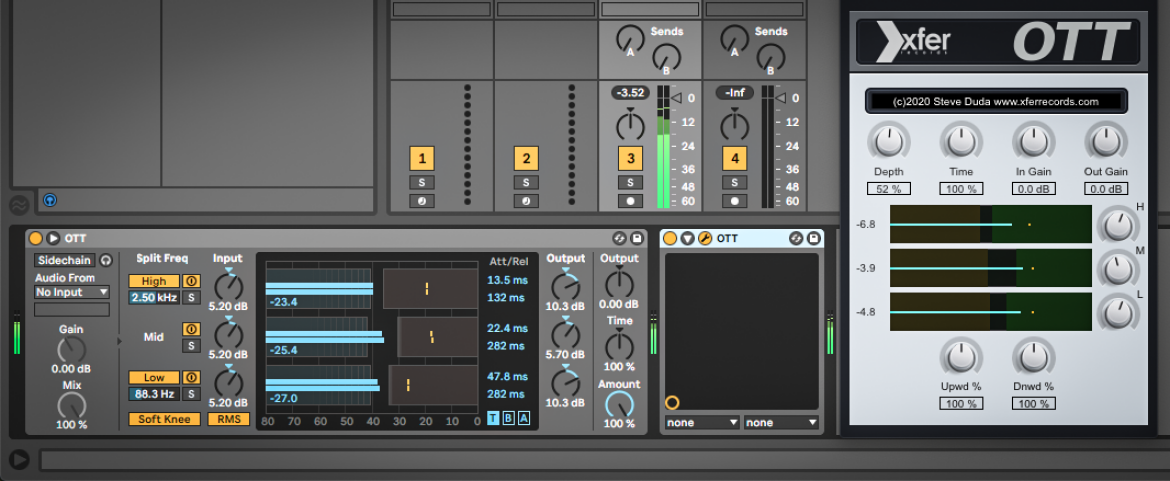Toggle track 1 activator button

point(422,159)
